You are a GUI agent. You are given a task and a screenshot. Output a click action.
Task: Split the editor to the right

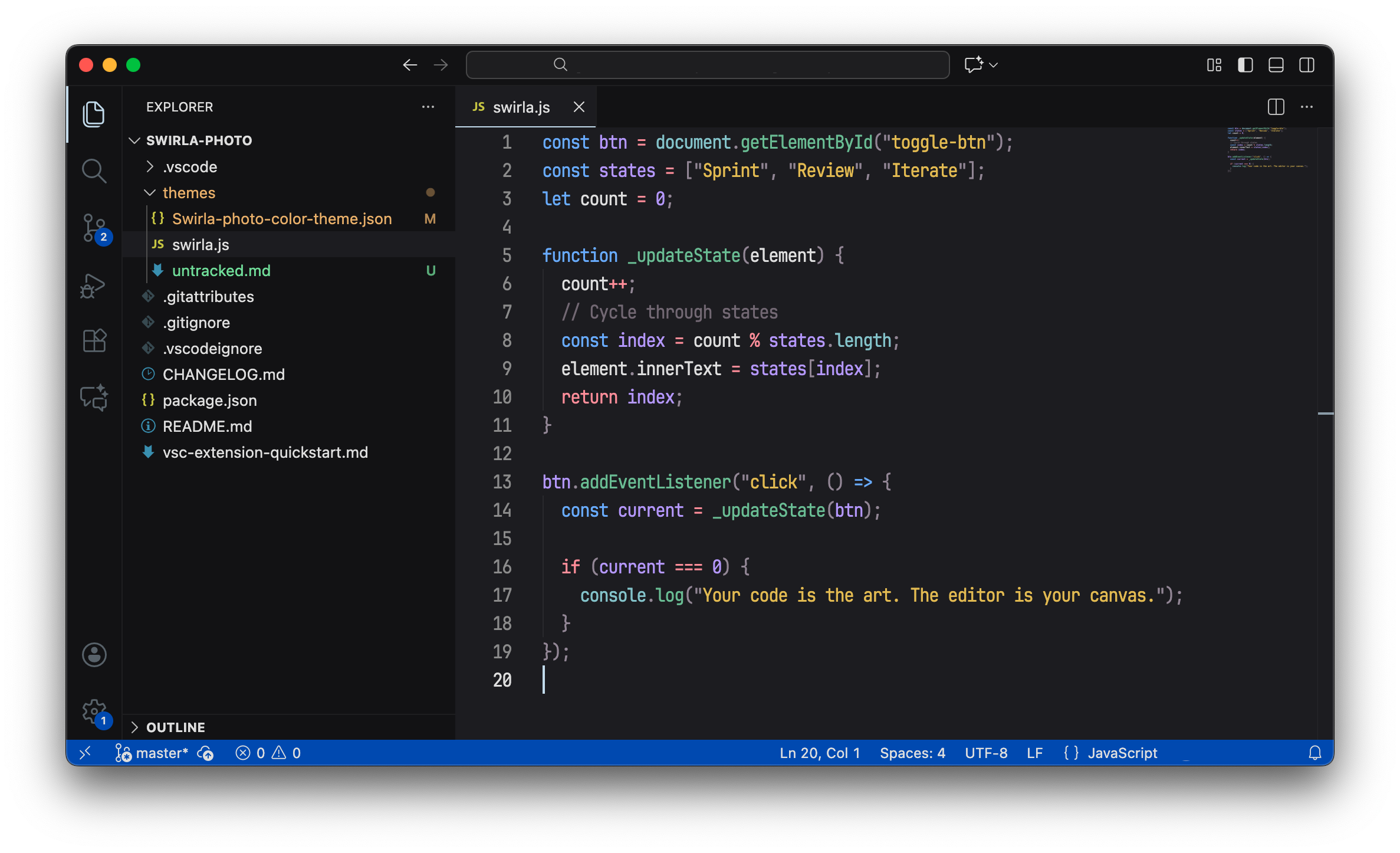(x=1276, y=107)
